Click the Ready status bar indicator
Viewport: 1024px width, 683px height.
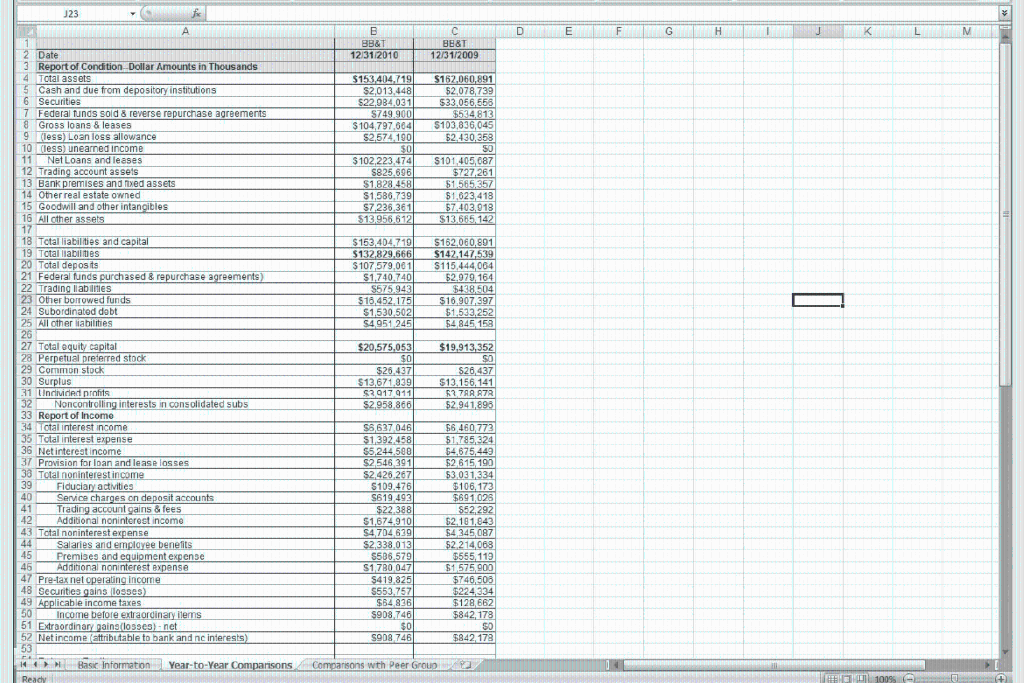pos(34,679)
